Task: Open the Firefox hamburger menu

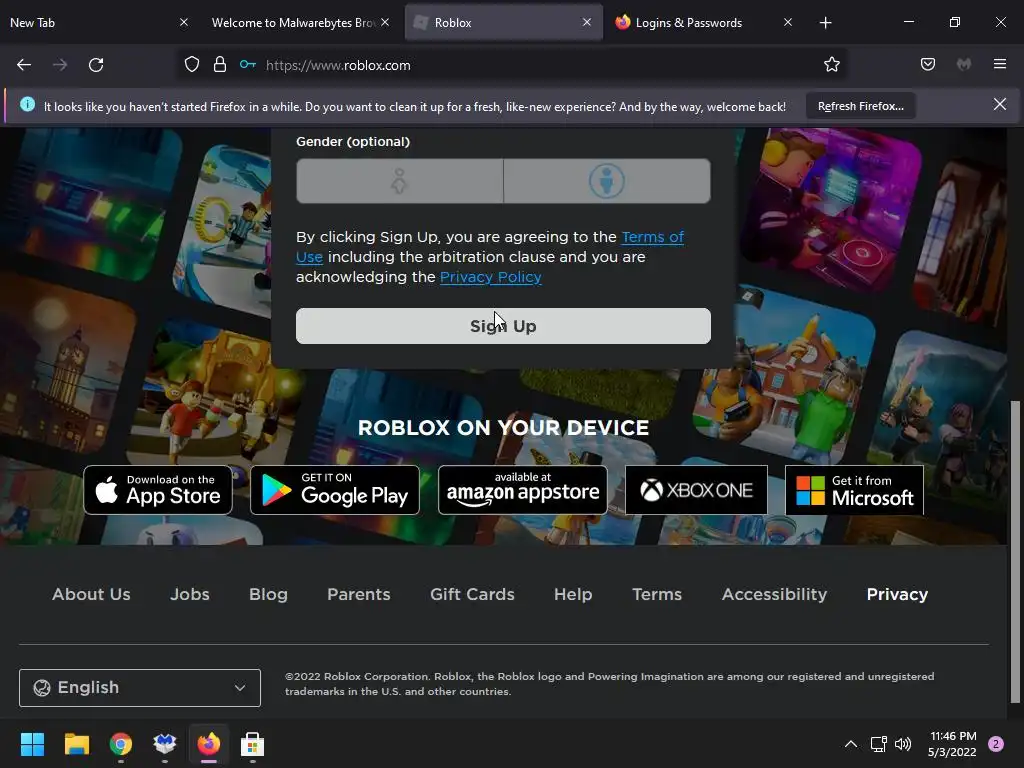Action: pos(1000,65)
